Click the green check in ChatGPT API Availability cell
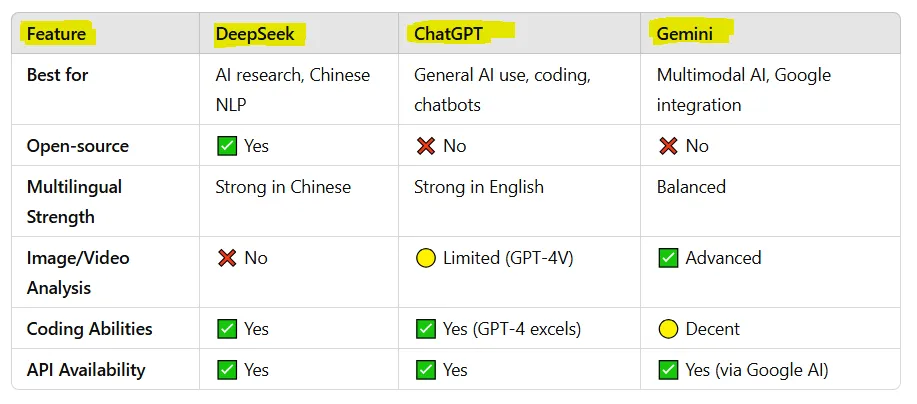 [x=425, y=370]
